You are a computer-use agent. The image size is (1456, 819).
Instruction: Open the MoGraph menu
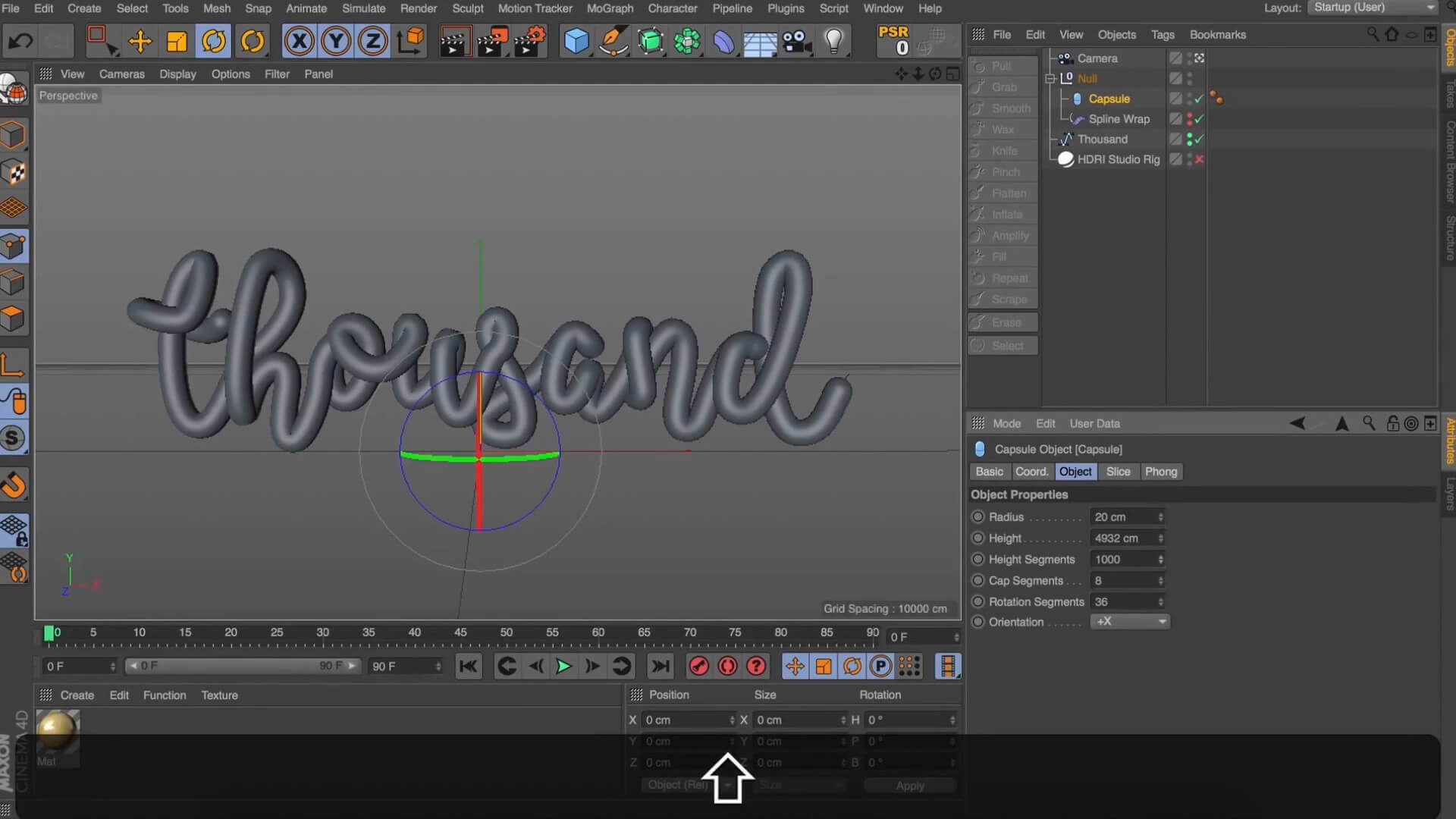click(x=609, y=8)
